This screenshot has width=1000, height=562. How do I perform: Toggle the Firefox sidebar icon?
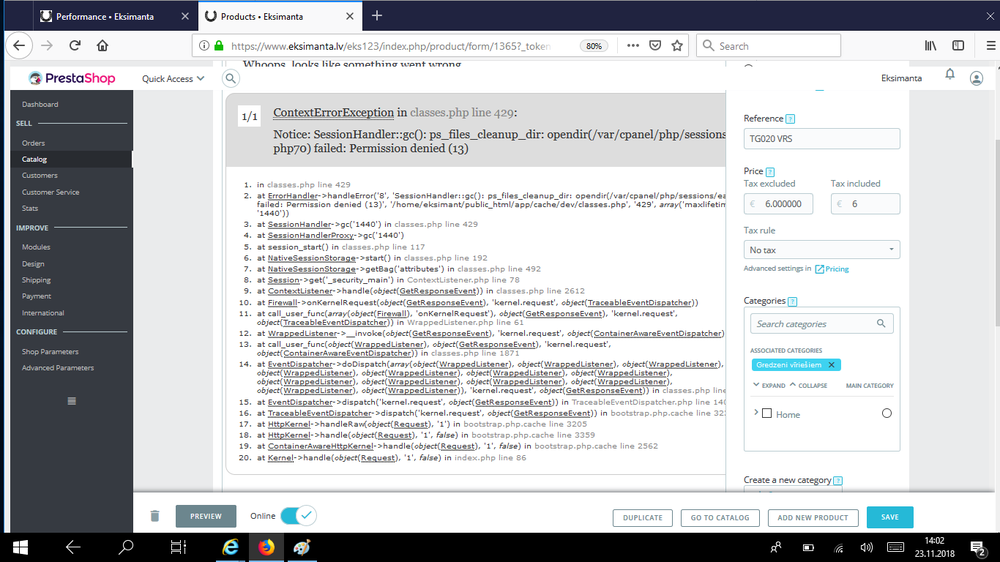click(x=958, y=45)
